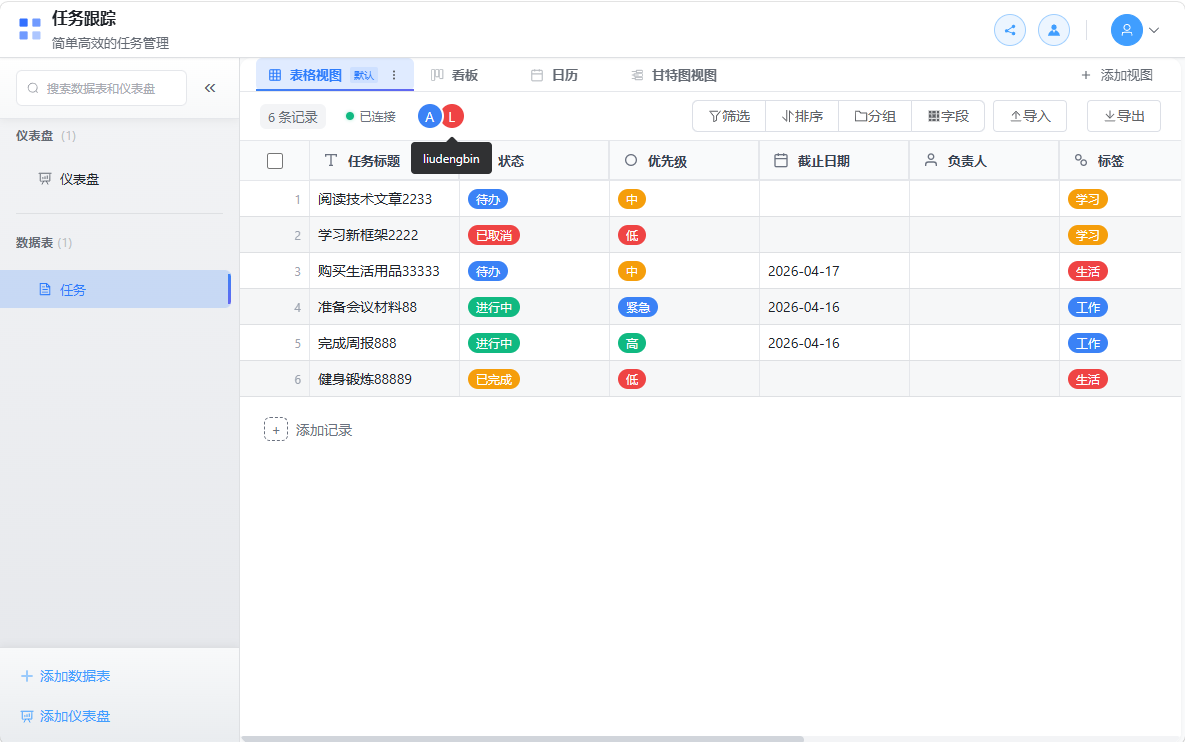1185x742 pixels.
Task: Open the 筛选 filter options
Action: coord(729,116)
